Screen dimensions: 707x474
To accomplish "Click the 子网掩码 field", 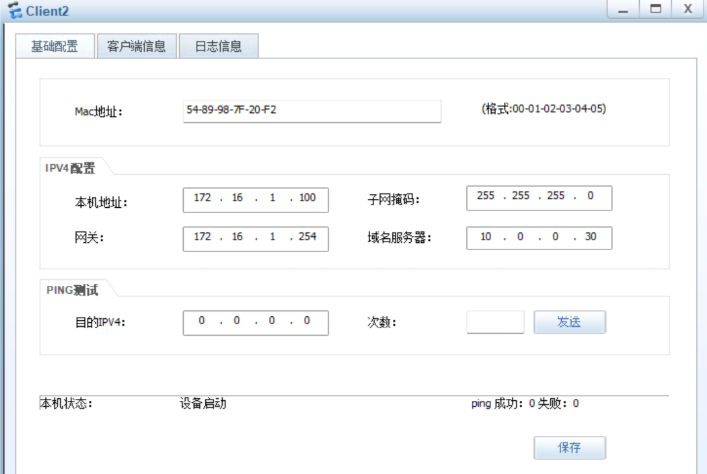I will click(539, 198).
